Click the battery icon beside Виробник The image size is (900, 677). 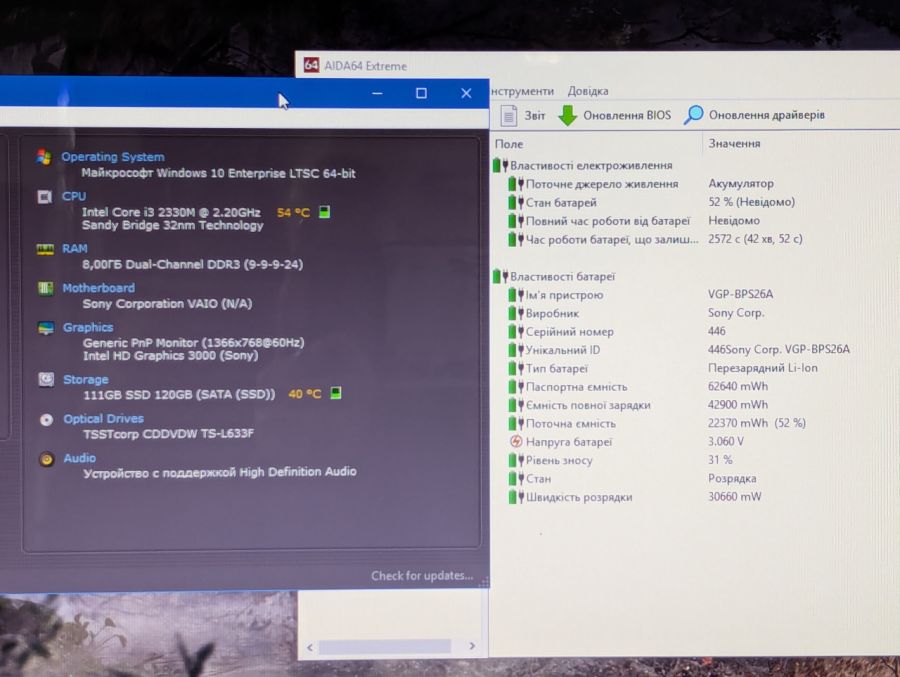pyautogui.click(x=515, y=314)
